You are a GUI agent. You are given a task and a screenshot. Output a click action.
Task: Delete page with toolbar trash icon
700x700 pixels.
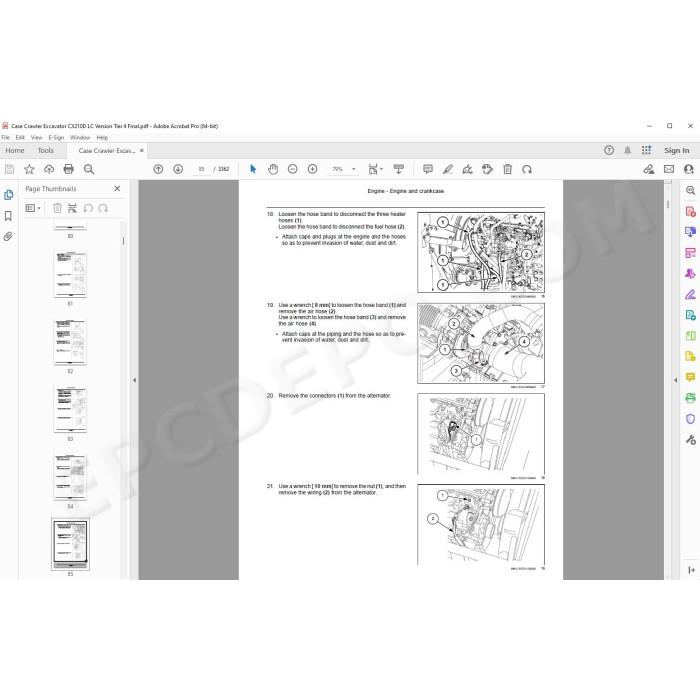508,169
